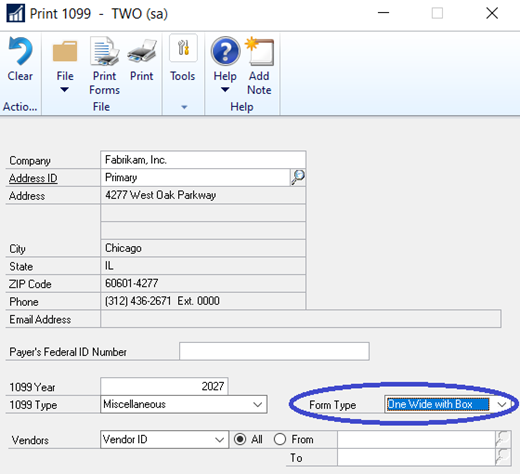The image size is (520, 474).
Task: Expand the Tools group arrow
Action: pos(184,107)
